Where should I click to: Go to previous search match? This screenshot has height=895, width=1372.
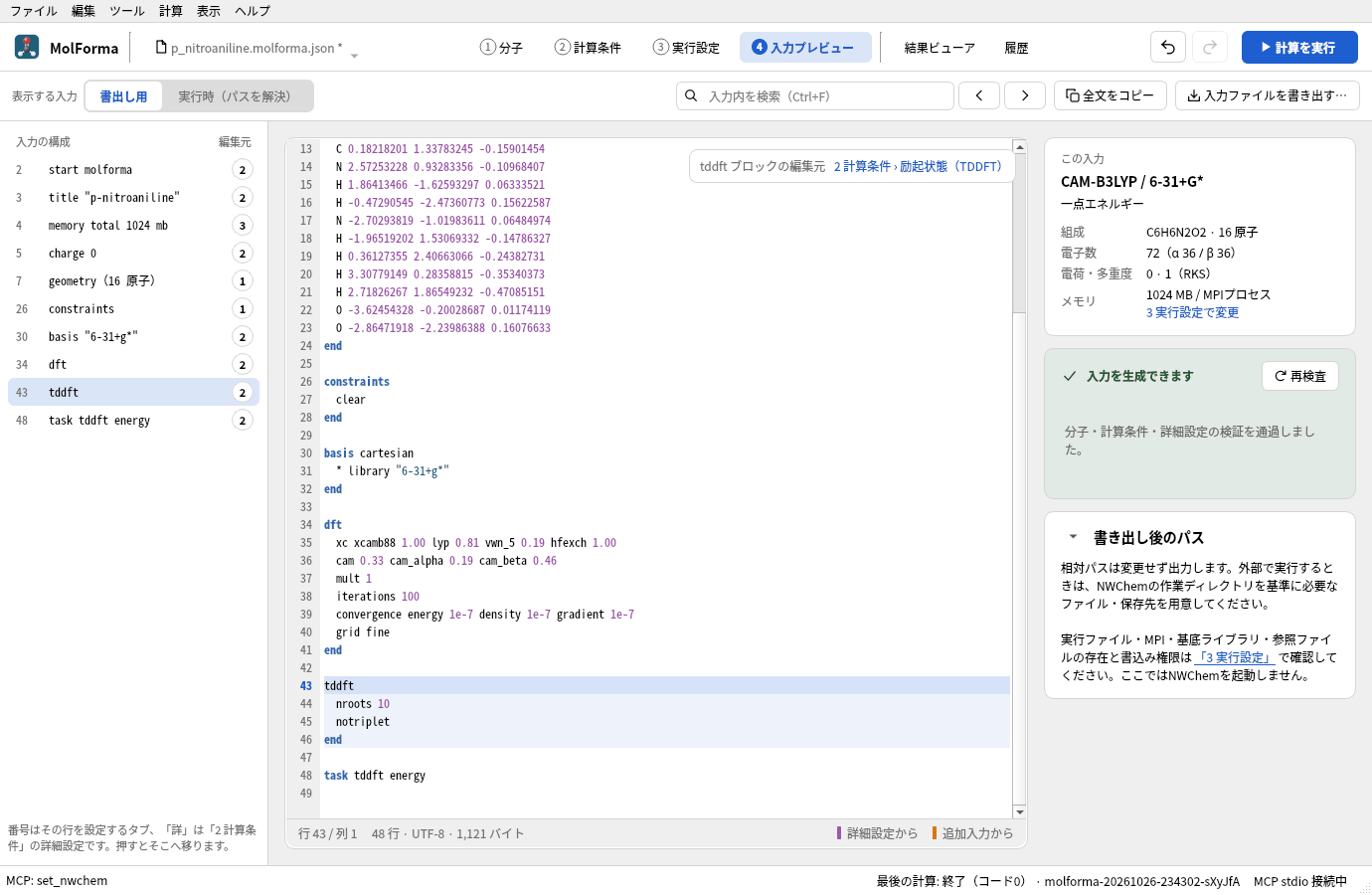tap(979, 95)
